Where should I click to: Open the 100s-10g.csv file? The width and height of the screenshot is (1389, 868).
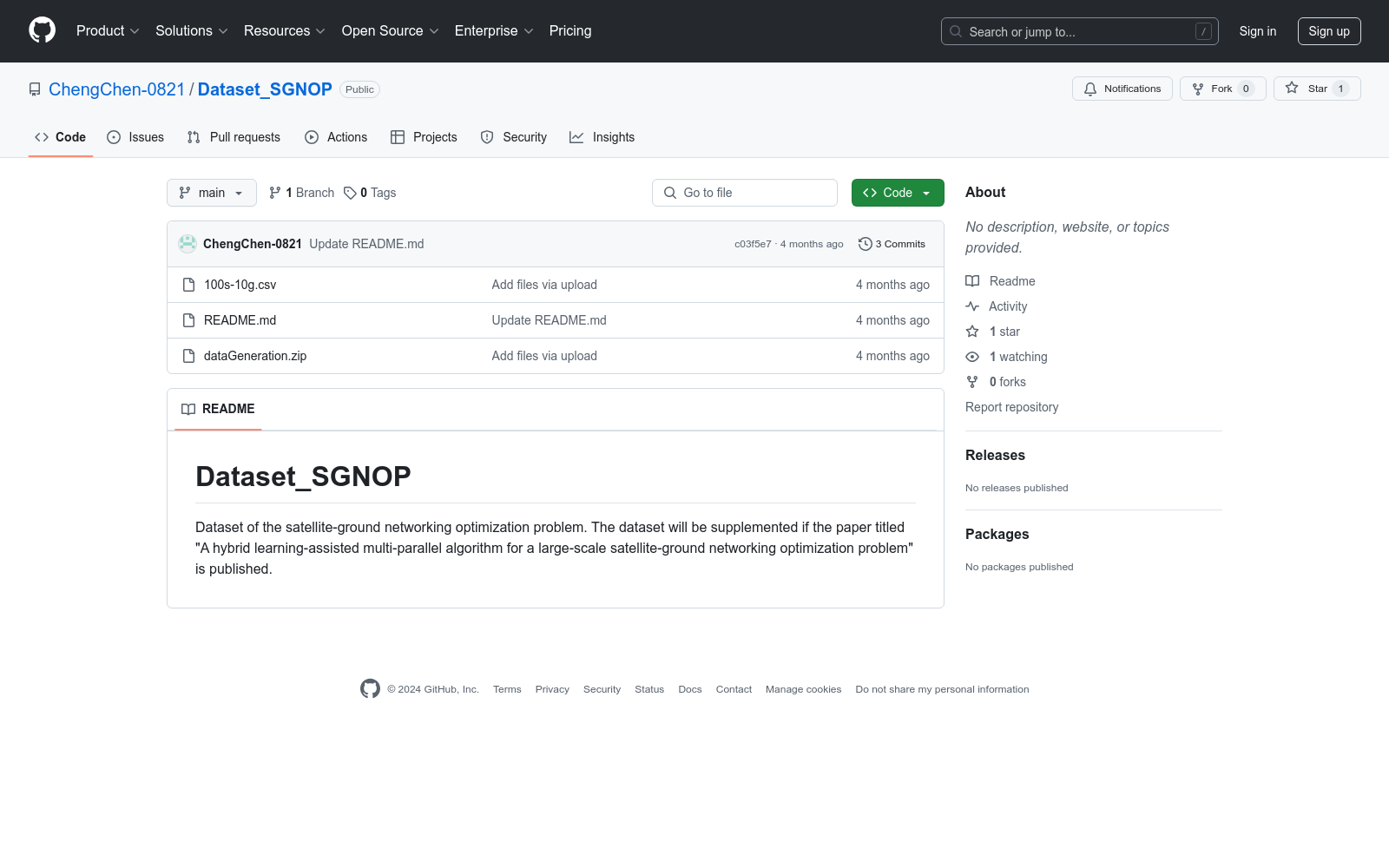(240, 285)
